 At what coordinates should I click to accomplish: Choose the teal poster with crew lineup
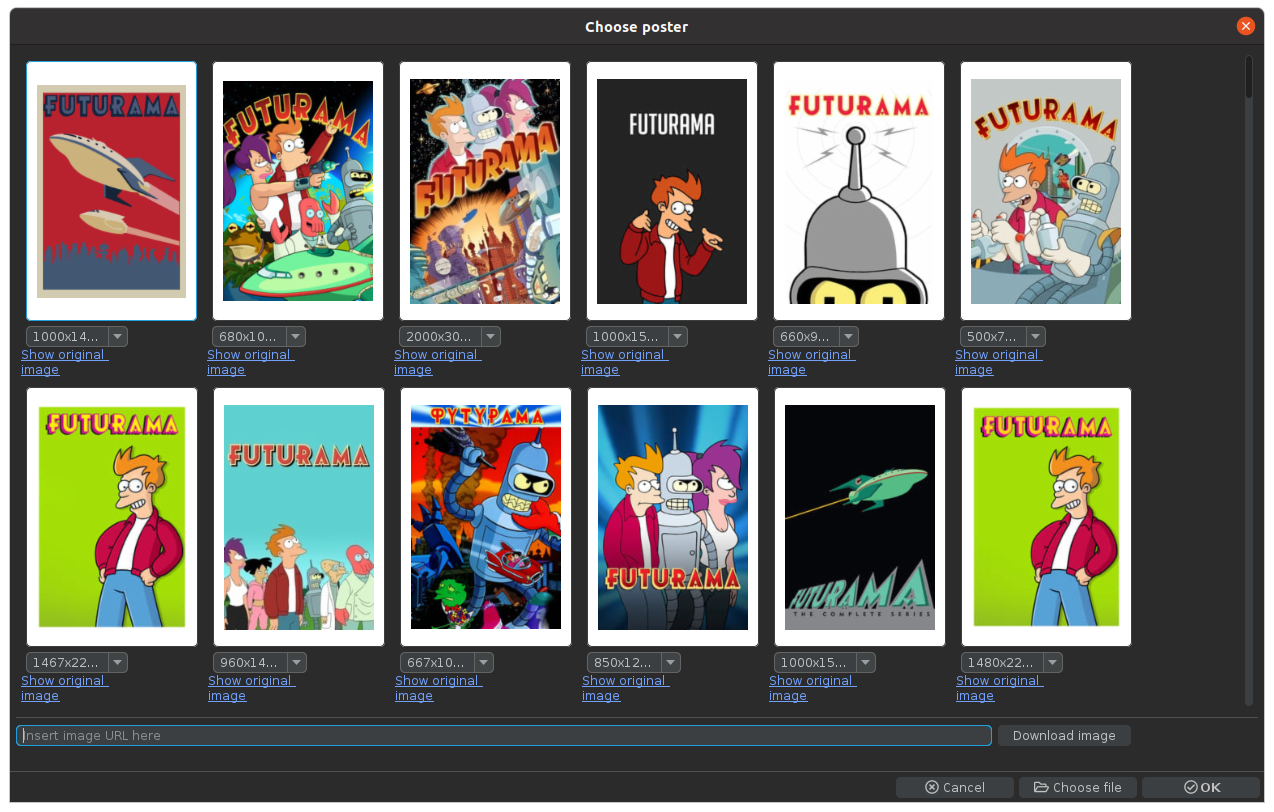(298, 517)
